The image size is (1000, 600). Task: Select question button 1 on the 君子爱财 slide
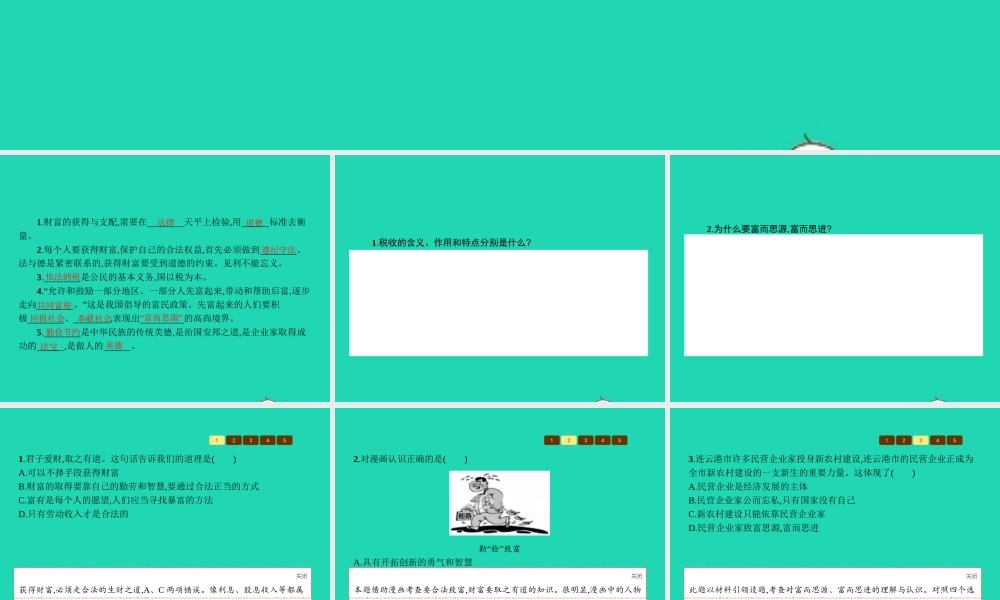pyautogui.click(x=217, y=440)
